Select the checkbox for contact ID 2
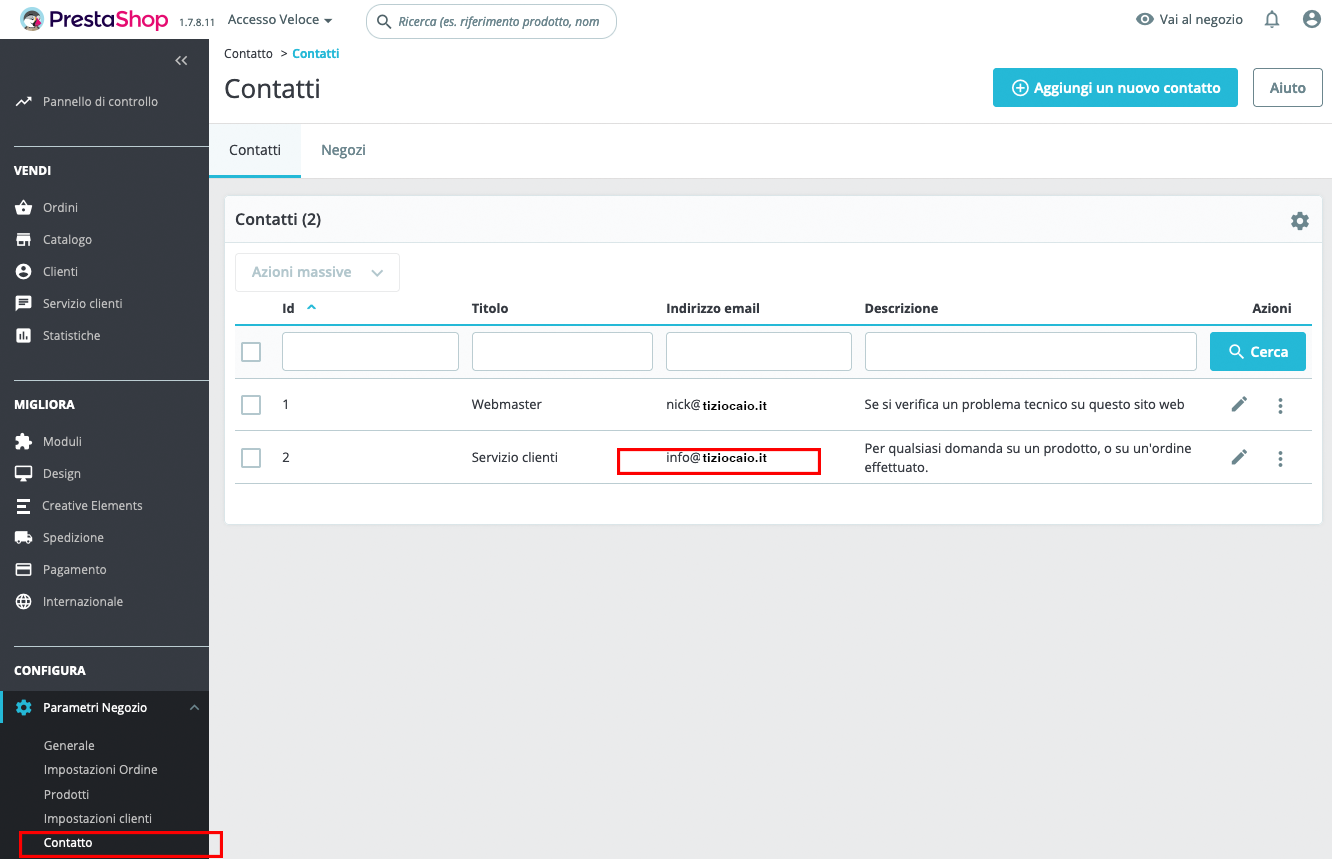1332x859 pixels. click(251, 458)
